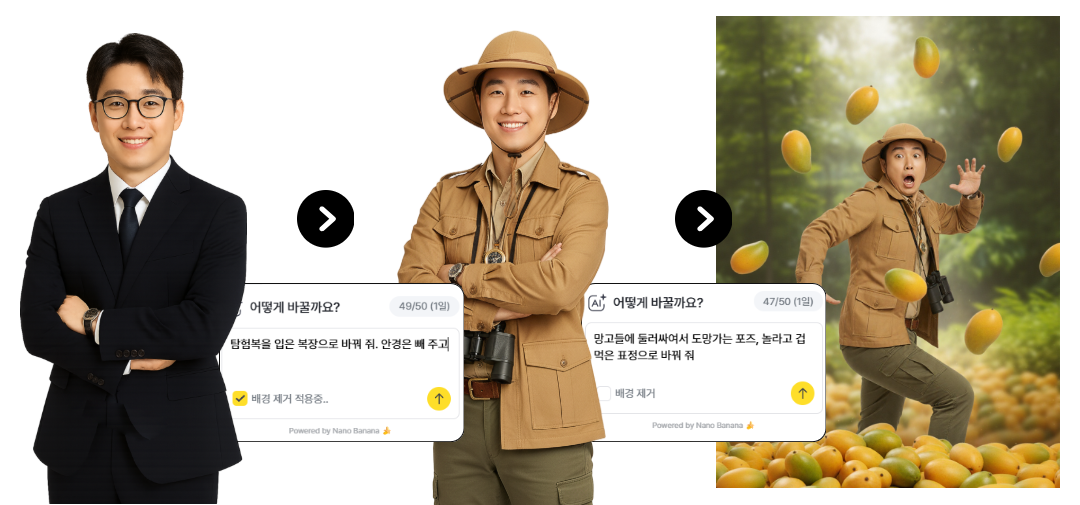Enable the unchecked 배경 제거 checkbox
This screenshot has height=505, width=1080.
point(604,393)
